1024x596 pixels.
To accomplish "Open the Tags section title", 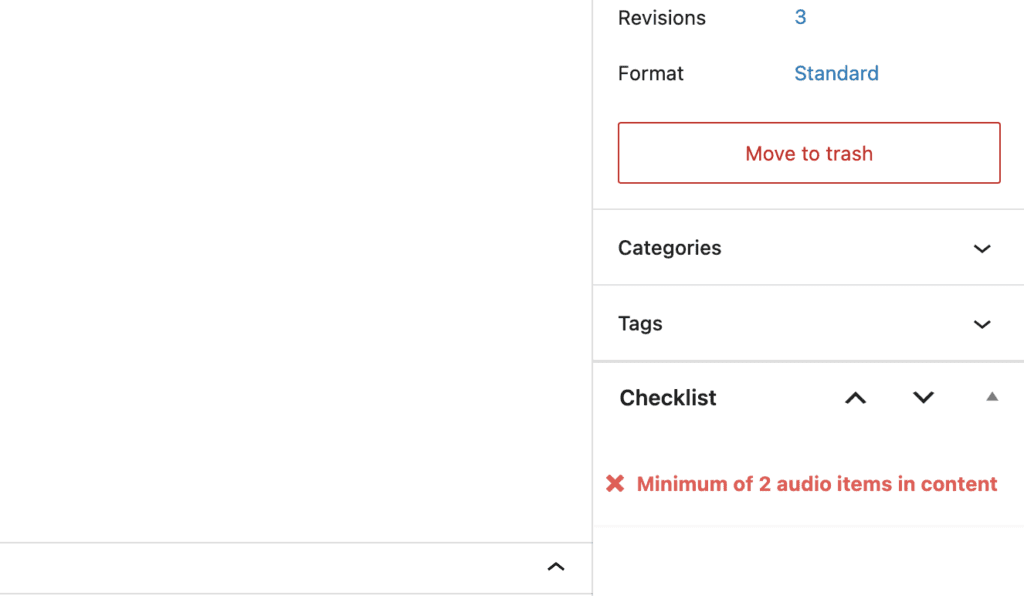I will pyautogui.click(x=640, y=324).
